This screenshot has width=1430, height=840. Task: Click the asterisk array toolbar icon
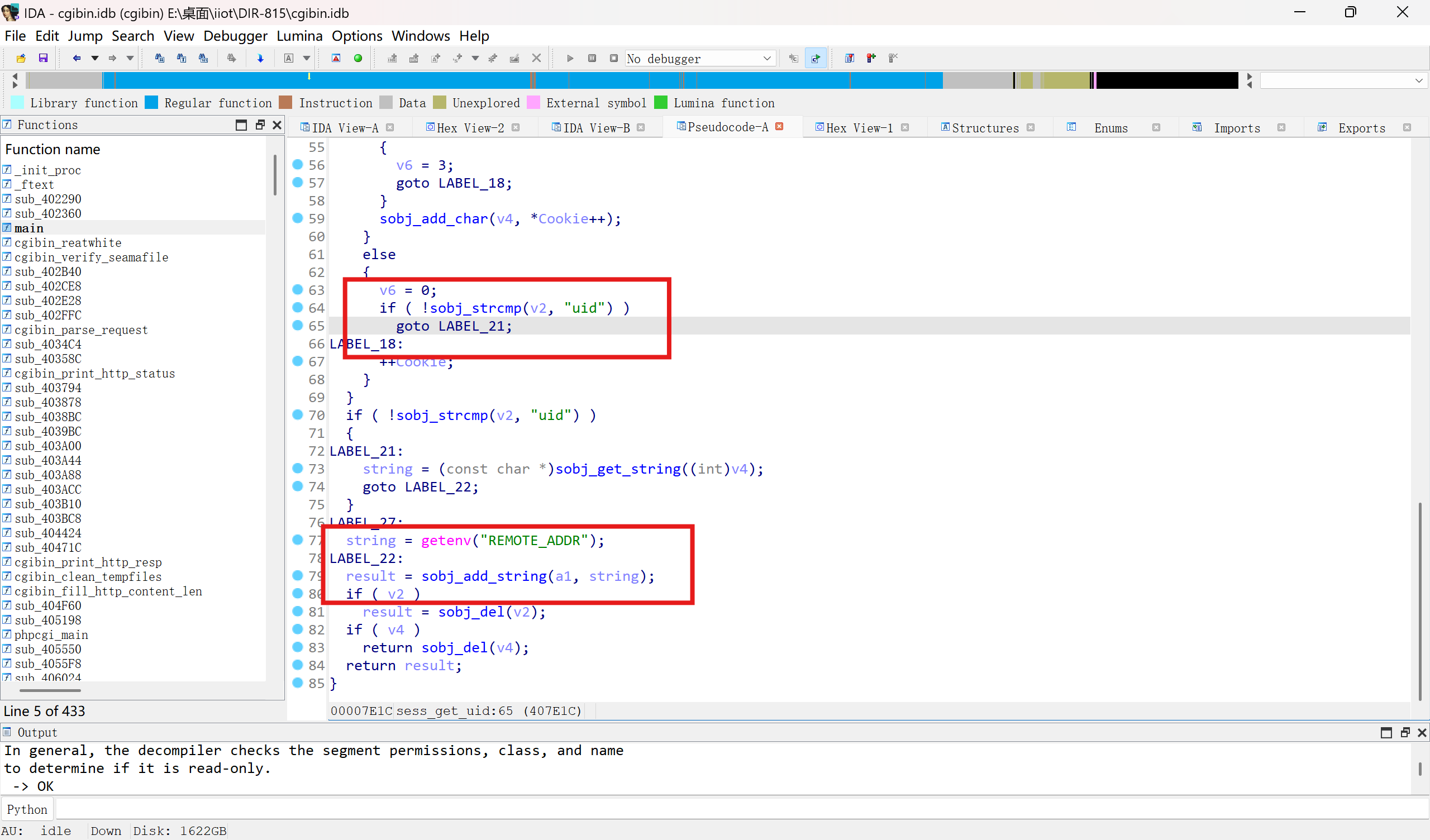coord(493,58)
